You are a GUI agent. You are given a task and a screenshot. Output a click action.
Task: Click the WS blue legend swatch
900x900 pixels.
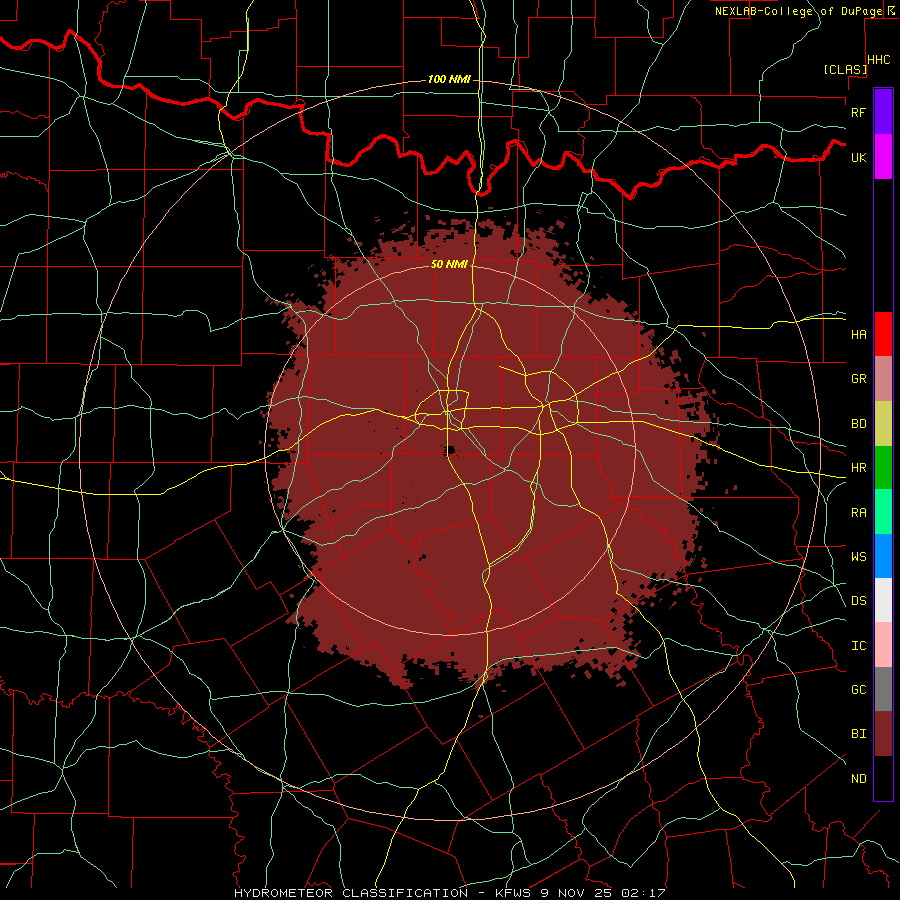(x=883, y=556)
